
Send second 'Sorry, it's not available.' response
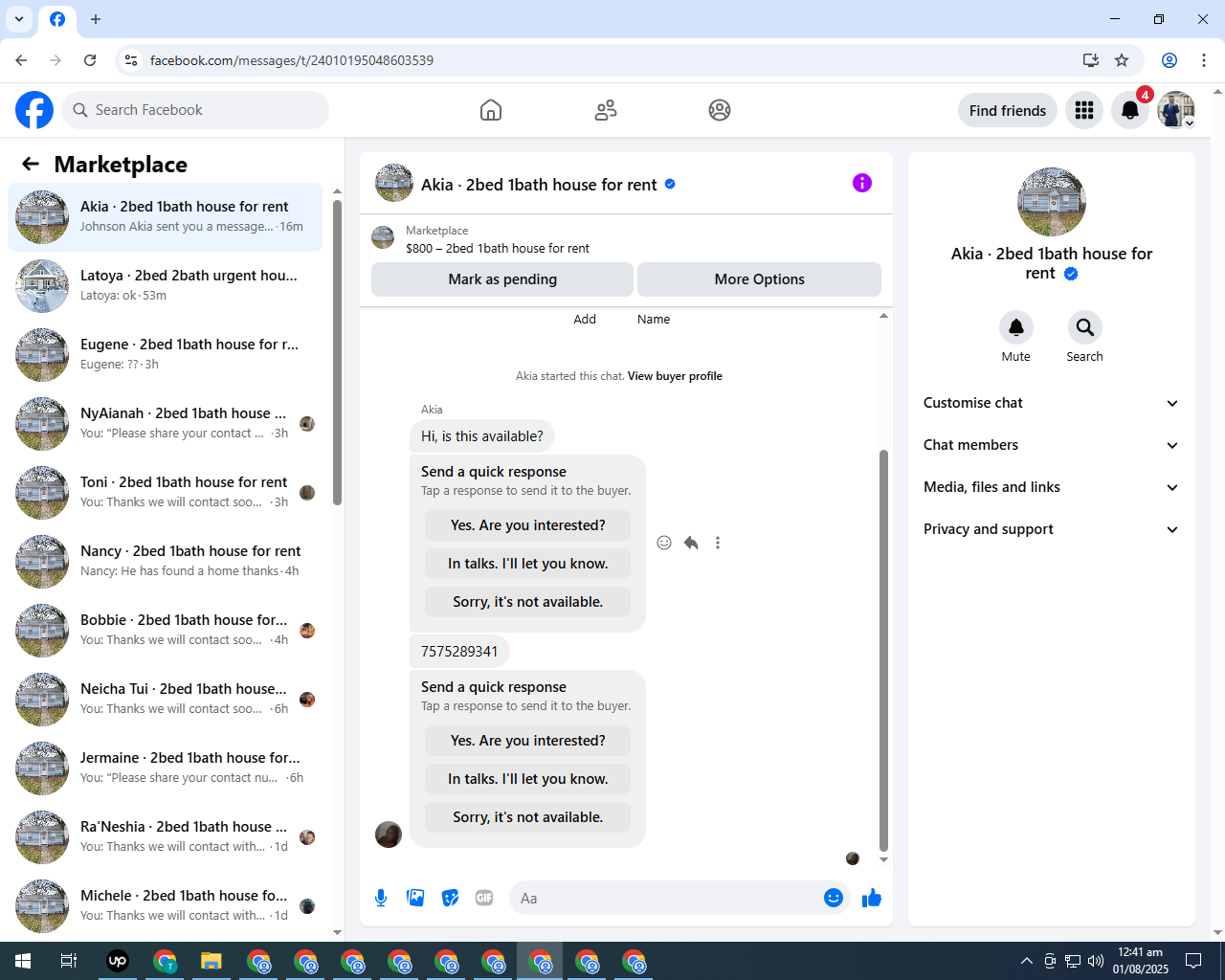pos(527,817)
